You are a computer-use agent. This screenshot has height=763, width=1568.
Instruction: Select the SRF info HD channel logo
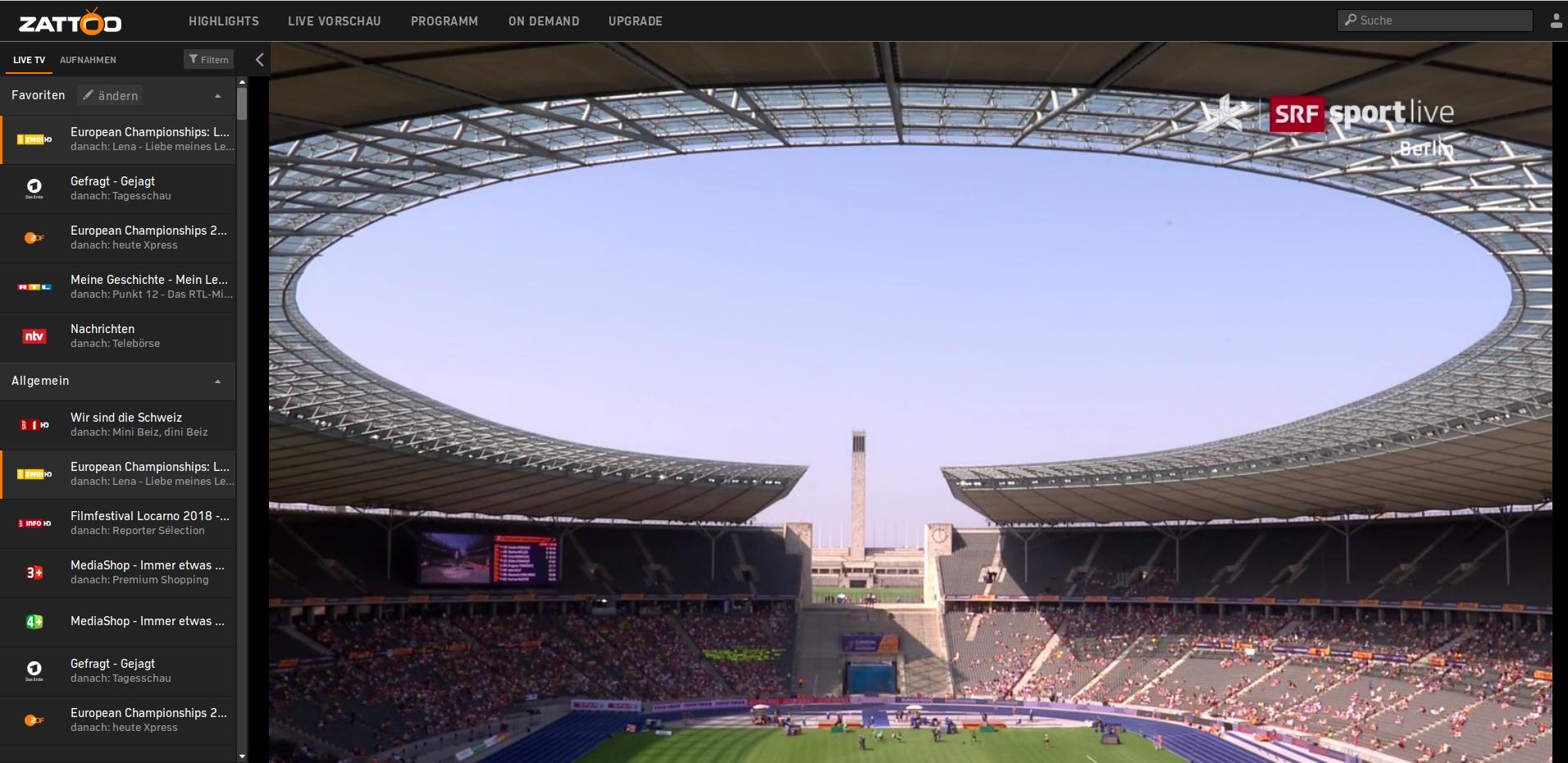pyautogui.click(x=34, y=523)
